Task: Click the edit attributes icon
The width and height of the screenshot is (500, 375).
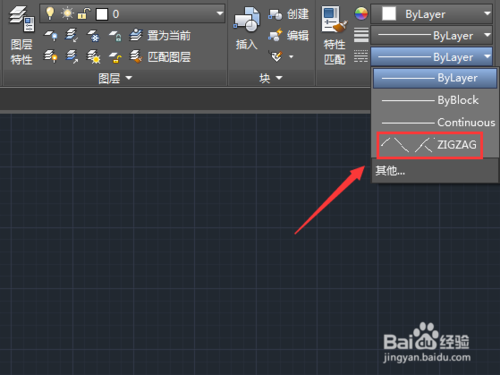Action: [x=276, y=56]
